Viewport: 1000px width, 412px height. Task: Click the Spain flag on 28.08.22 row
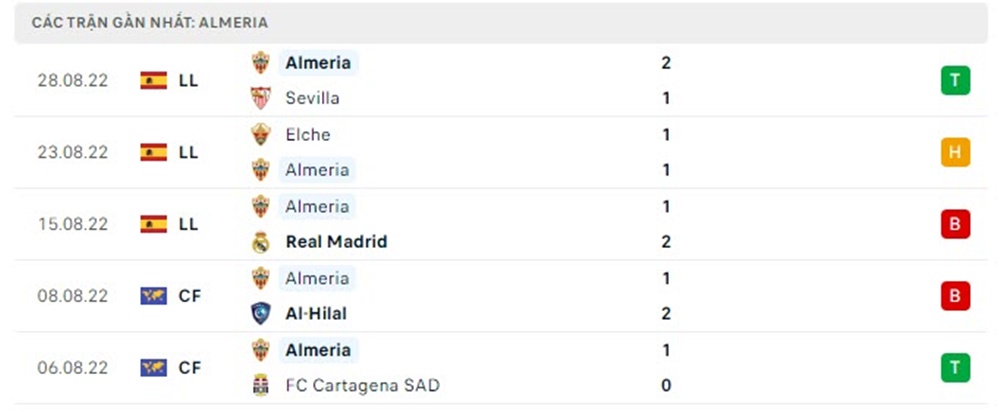(153, 80)
